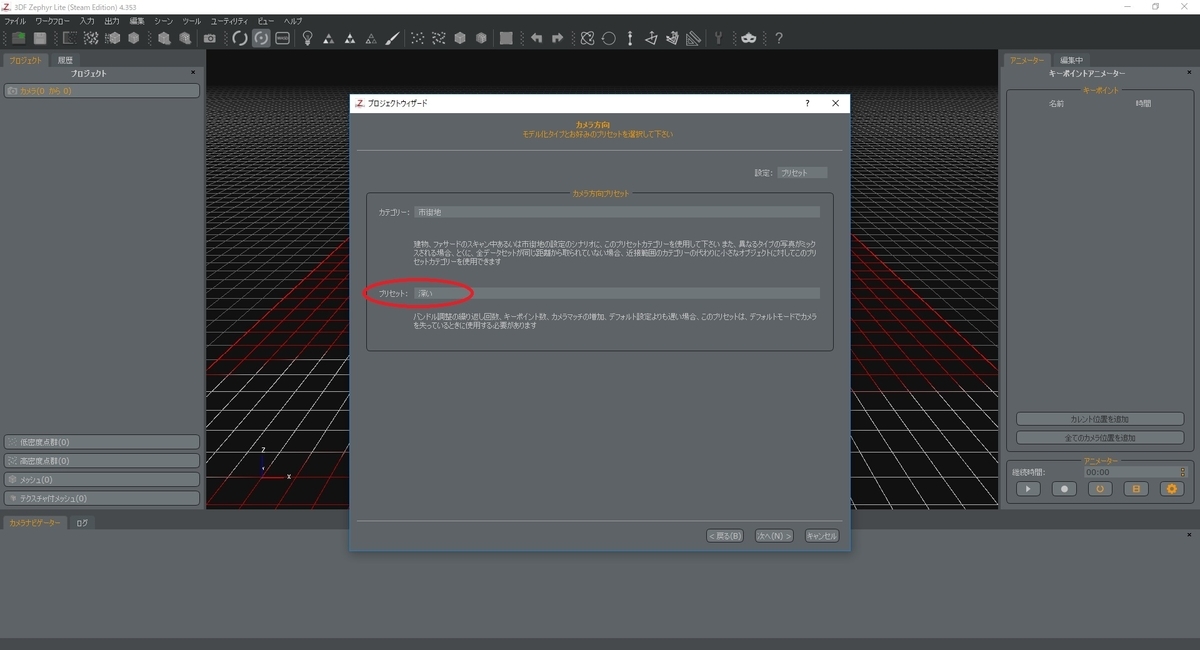1200x650 pixels.
Task: Open the カテゴリー dropdown showing 市街地
Action: 617,212
